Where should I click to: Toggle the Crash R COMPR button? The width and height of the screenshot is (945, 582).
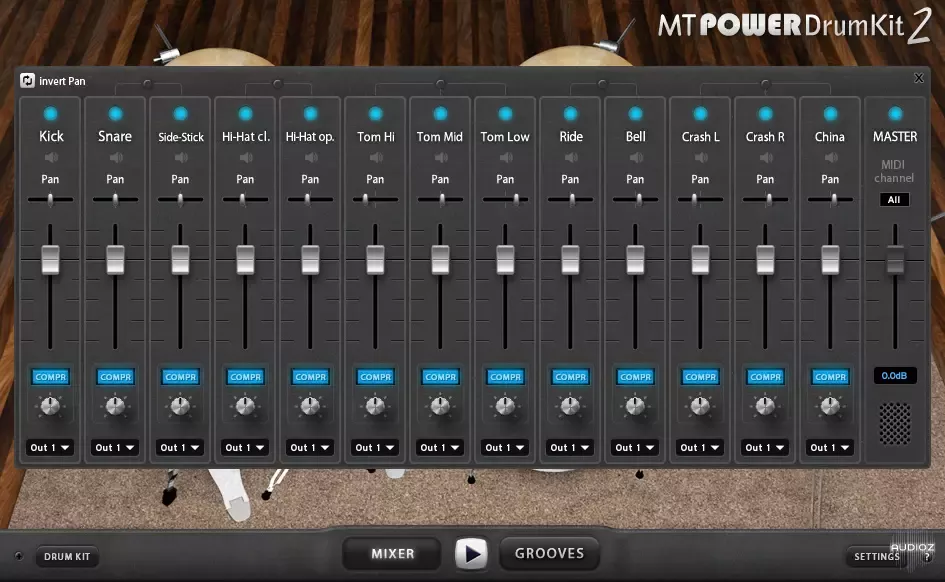click(766, 377)
